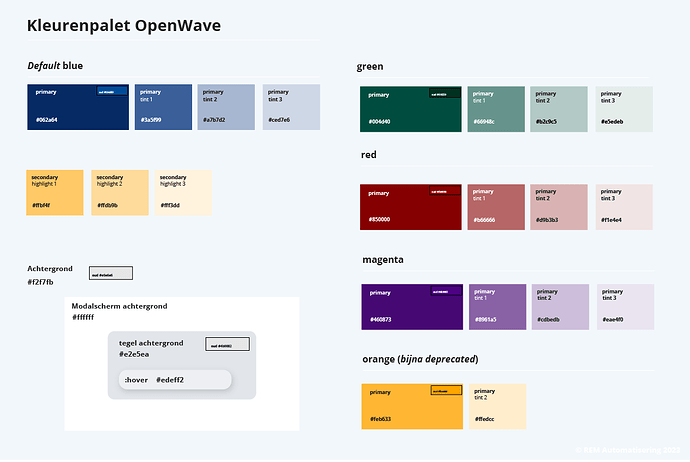Choose magenta tint 3 swatch #eae4f0
The image size is (690, 462).
[625, 307]
